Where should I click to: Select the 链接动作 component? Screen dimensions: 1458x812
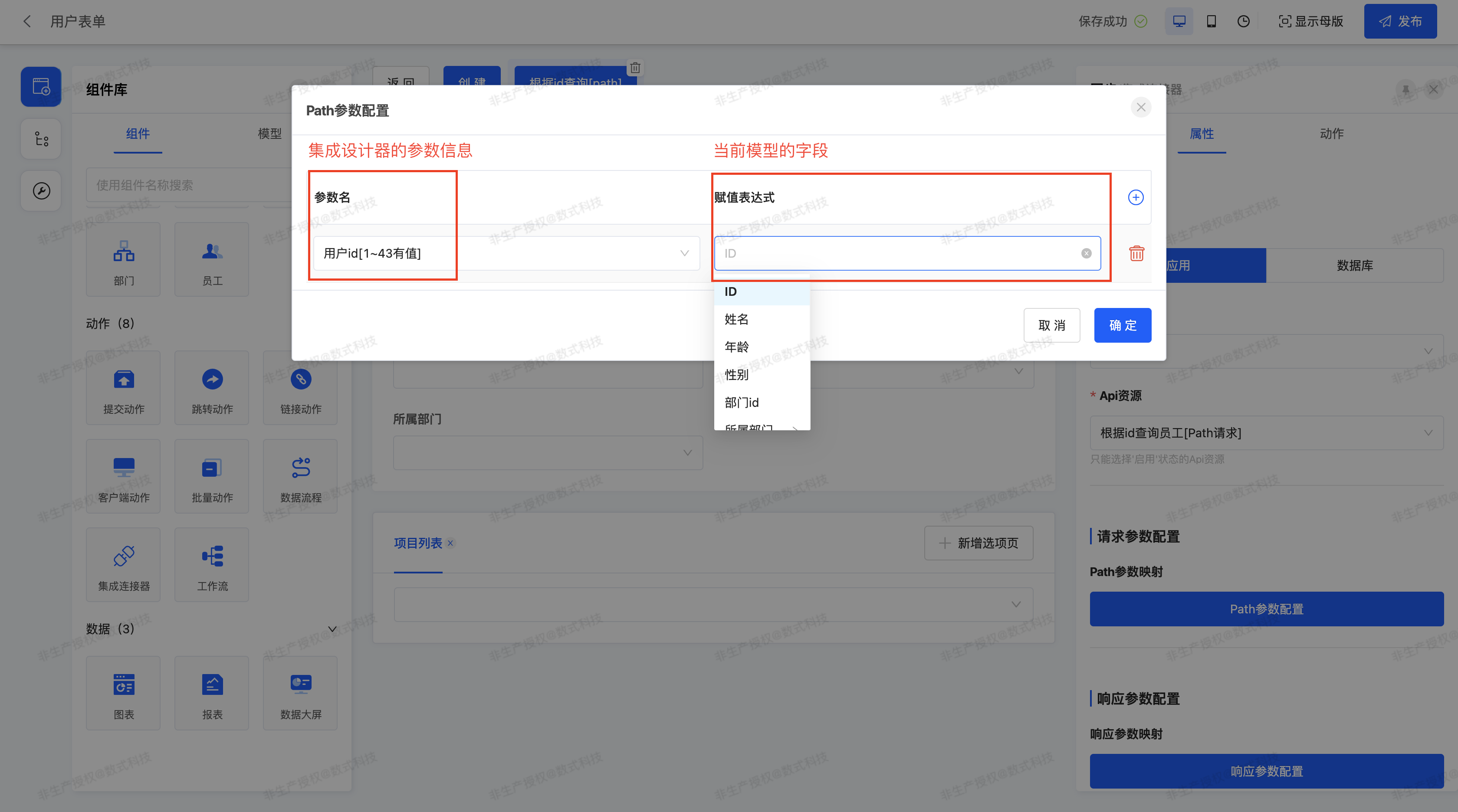click(x=300, y=388)
